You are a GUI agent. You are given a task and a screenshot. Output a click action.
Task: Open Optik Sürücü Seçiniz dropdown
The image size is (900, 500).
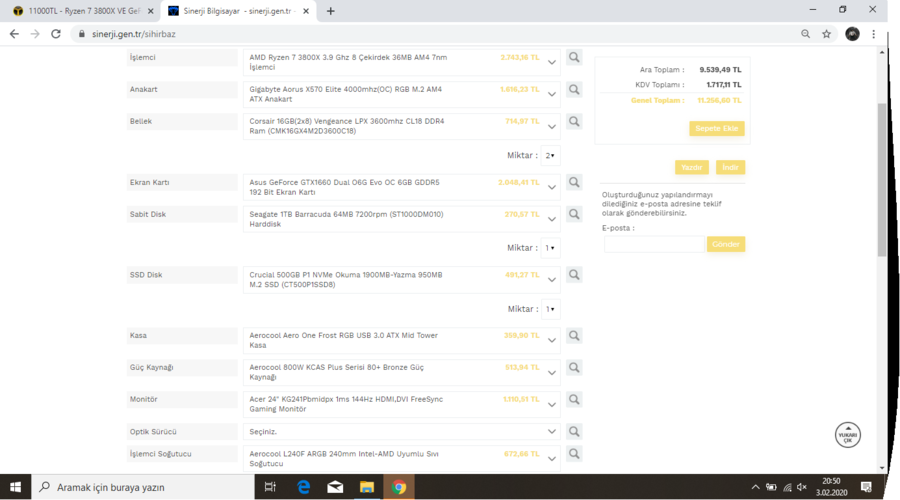point(402,432)
